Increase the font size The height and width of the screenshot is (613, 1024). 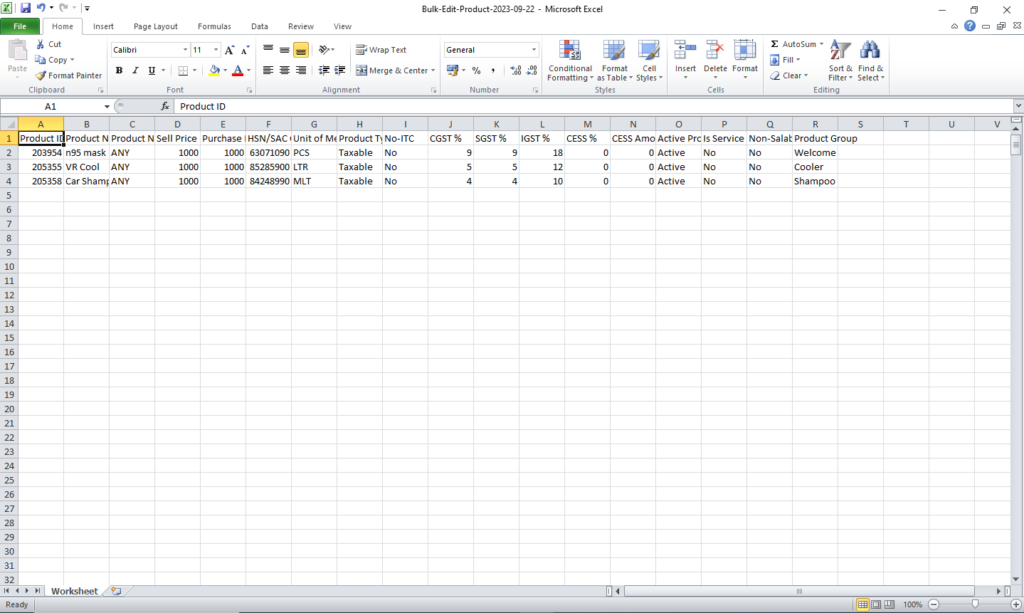coord(228,47)
